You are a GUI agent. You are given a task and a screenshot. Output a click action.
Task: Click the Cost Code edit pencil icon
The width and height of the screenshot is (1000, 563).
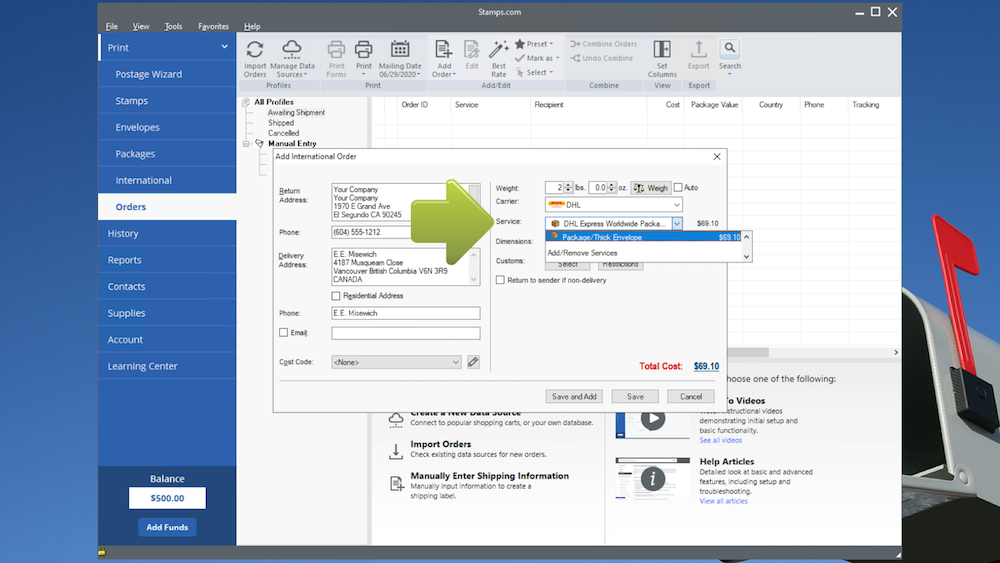(x=473, y=362)
